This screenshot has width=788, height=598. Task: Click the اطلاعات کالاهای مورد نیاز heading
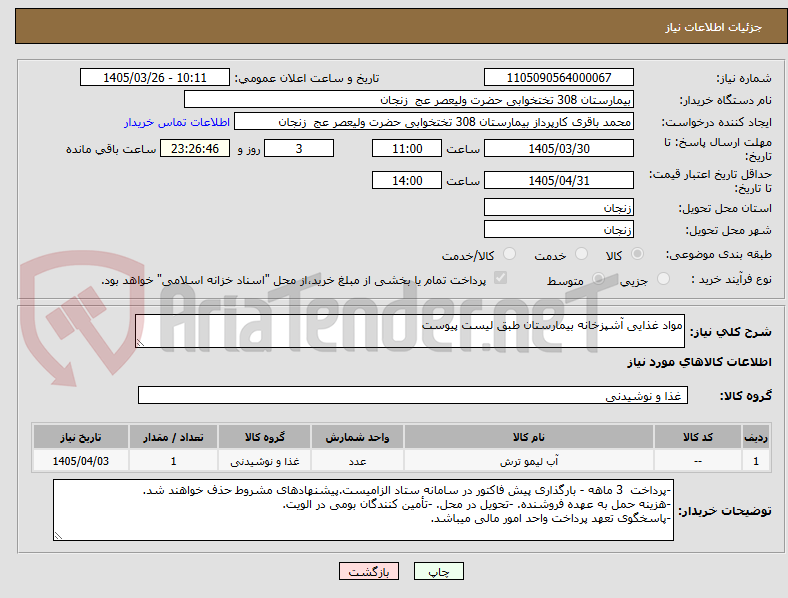[x=699, y=362]
